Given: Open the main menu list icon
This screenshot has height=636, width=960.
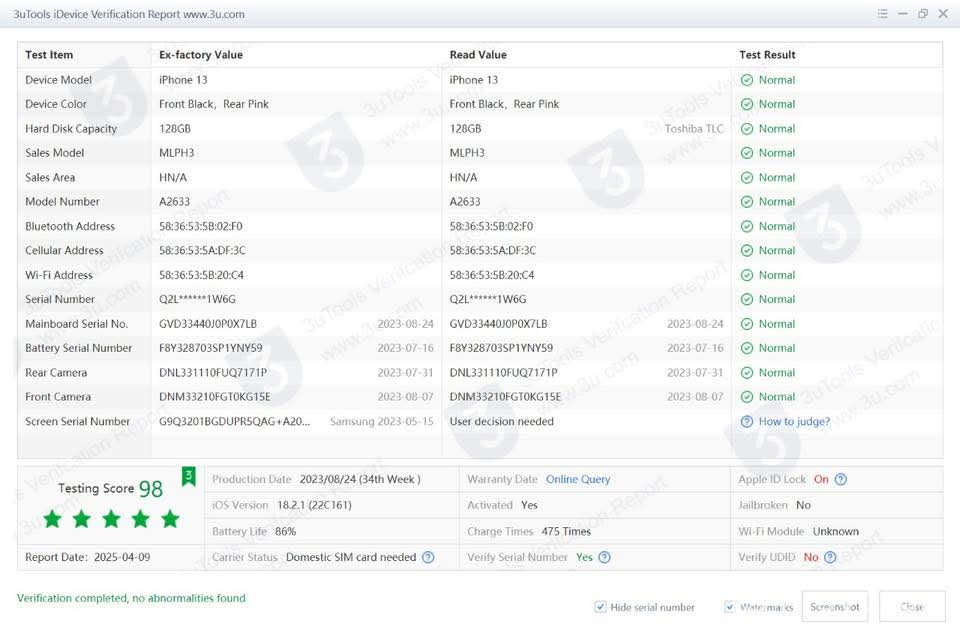Looking at the screenshot, I should (x=882, y=14).
